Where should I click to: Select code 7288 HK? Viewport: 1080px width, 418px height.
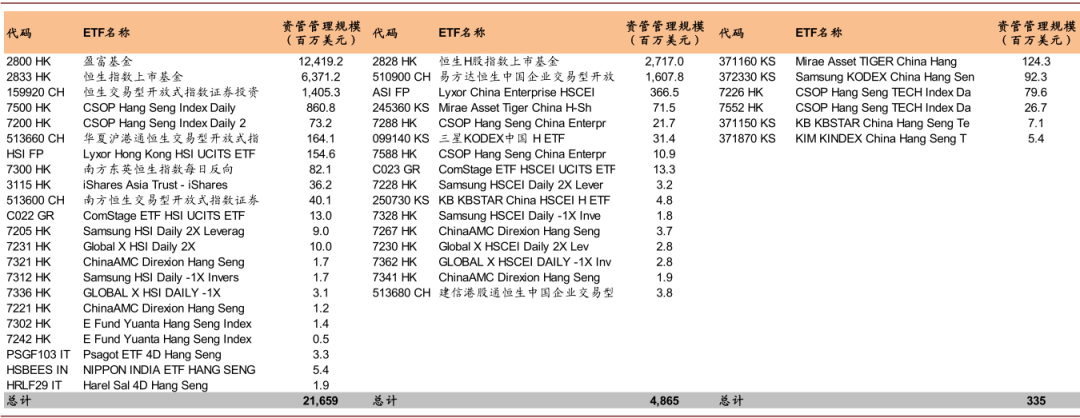pyautogui.click(x=395, y=123)
